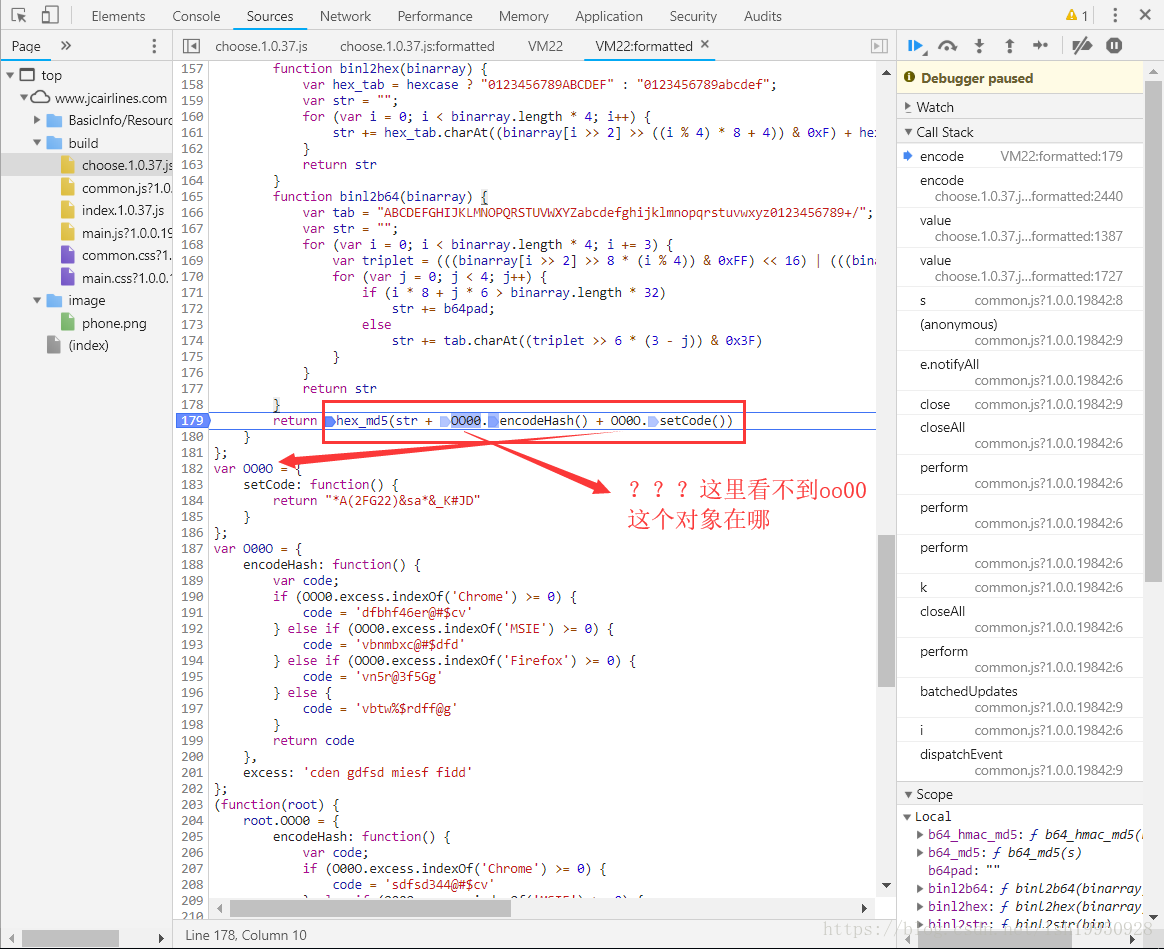
Task: Close the VM22:formatted tab
Action: click(x=704, y=45)
